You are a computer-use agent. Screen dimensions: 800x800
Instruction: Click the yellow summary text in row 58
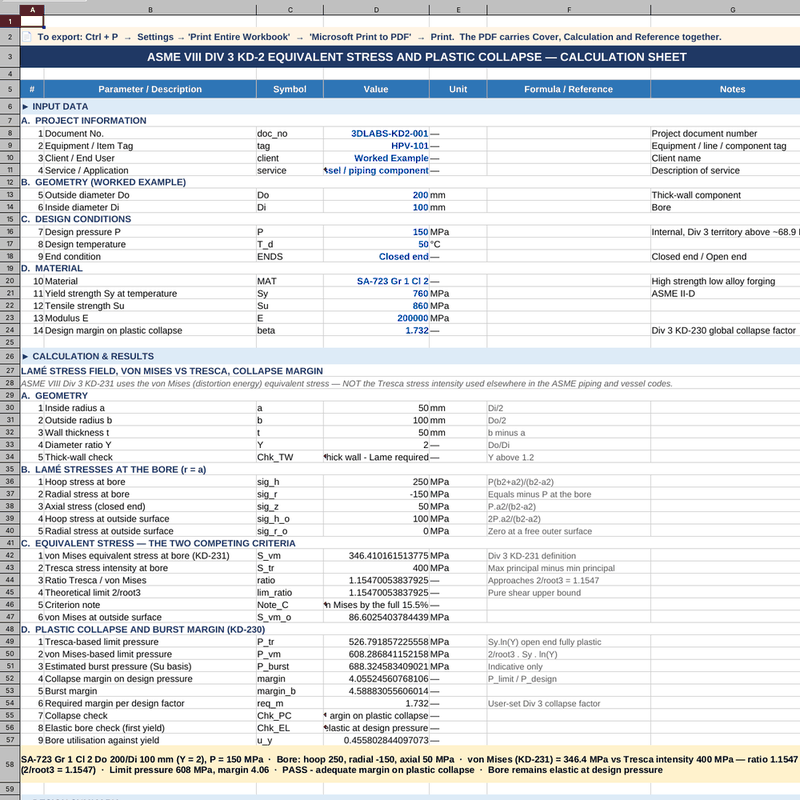coord(410,764)
